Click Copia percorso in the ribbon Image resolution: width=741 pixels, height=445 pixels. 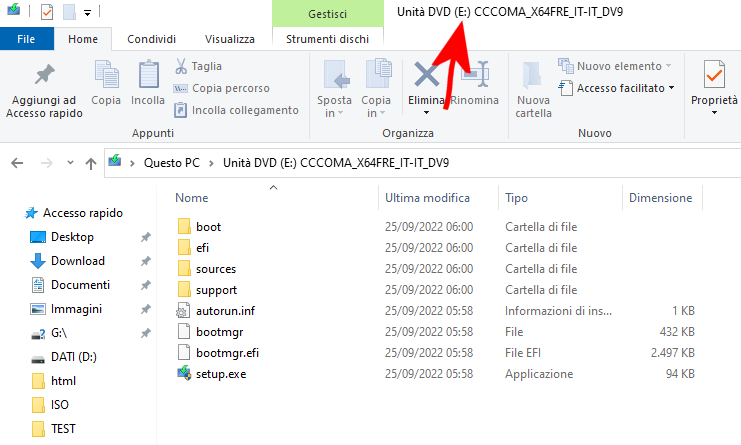tap(222, 88)
